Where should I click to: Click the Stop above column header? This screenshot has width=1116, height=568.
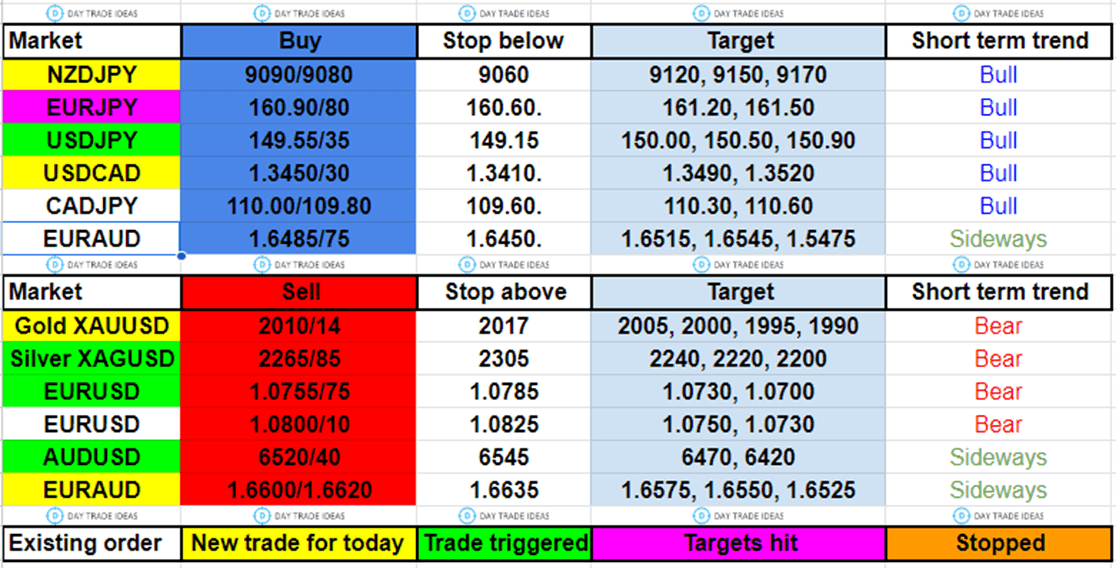click(x=504, y=292)
